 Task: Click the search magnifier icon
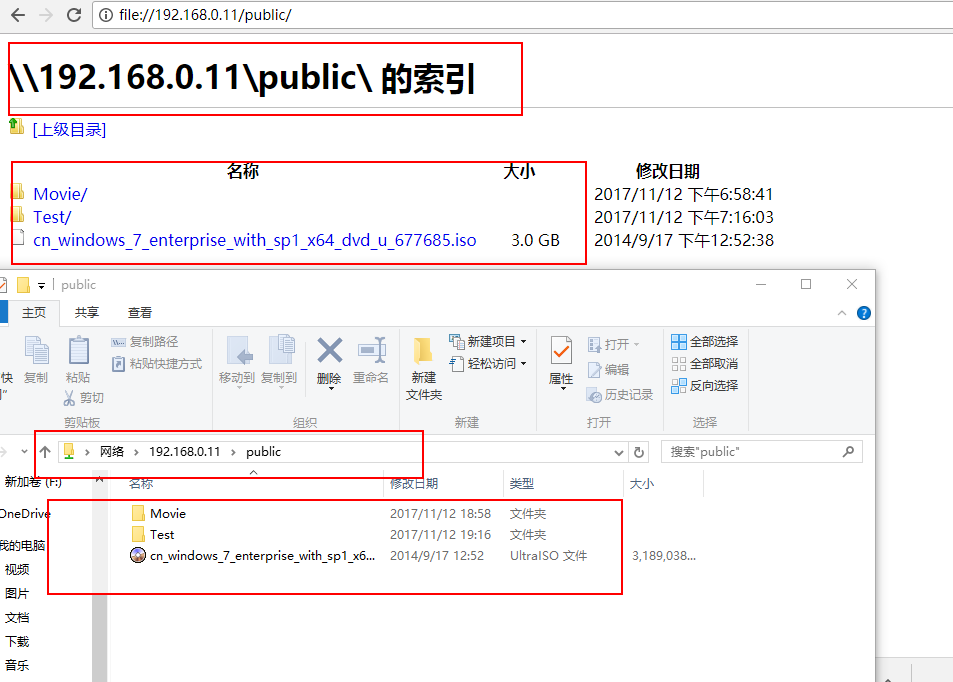tap(848, 452)
